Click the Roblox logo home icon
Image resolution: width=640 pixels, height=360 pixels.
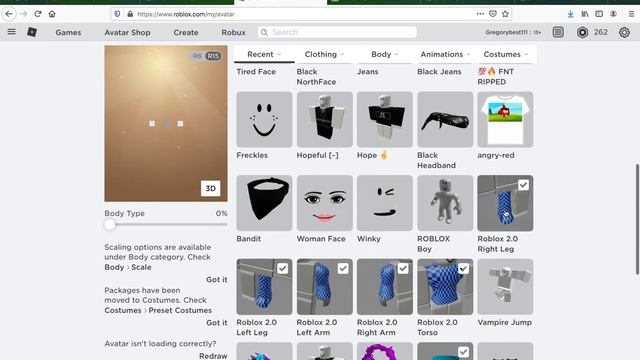tap(32, 32)
